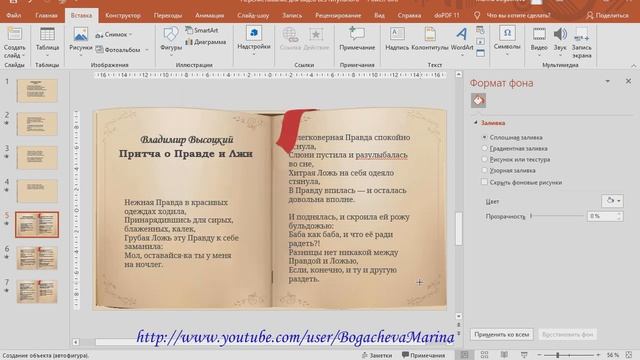Click the Прозрачность percent field
640x360 pixels.
[602, 216]
